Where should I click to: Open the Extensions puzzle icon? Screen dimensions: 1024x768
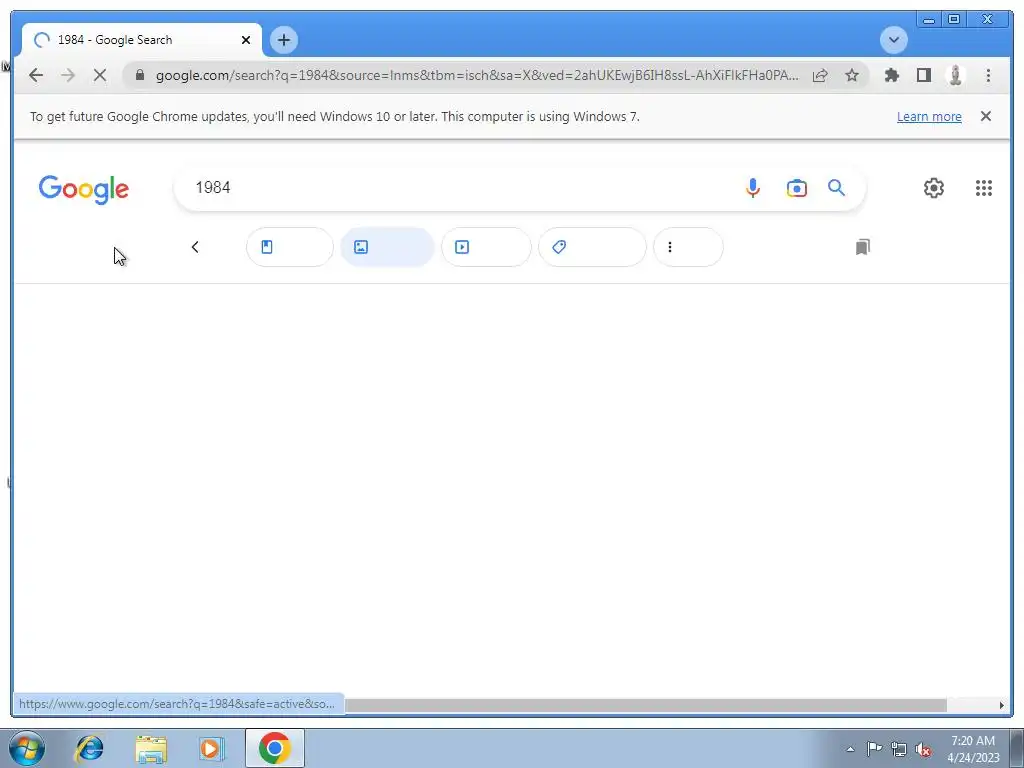[x=891, y=75]
